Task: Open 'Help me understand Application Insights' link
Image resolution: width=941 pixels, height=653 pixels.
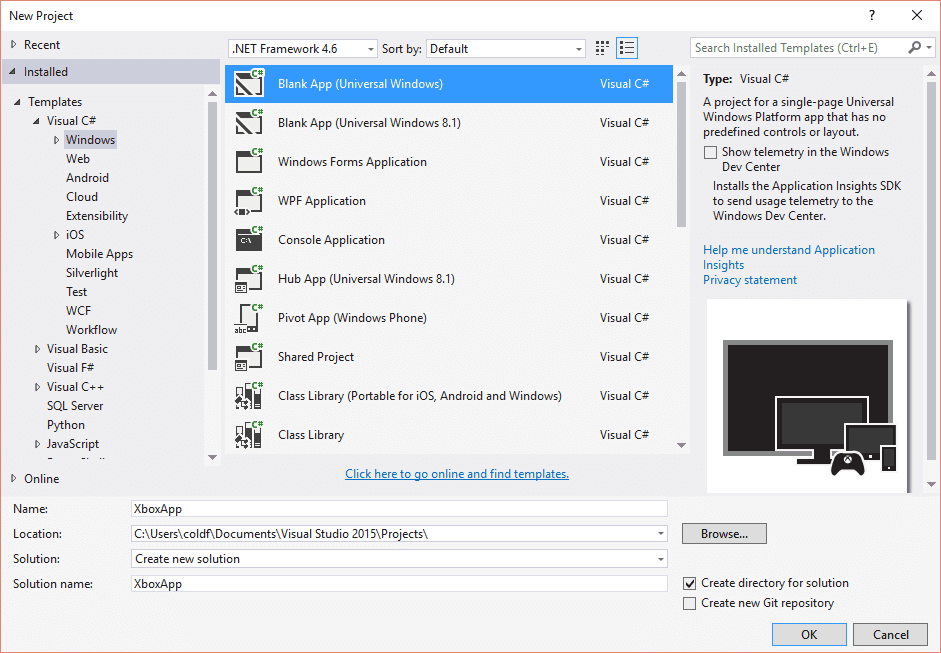Action: click(x=789, y=257)
